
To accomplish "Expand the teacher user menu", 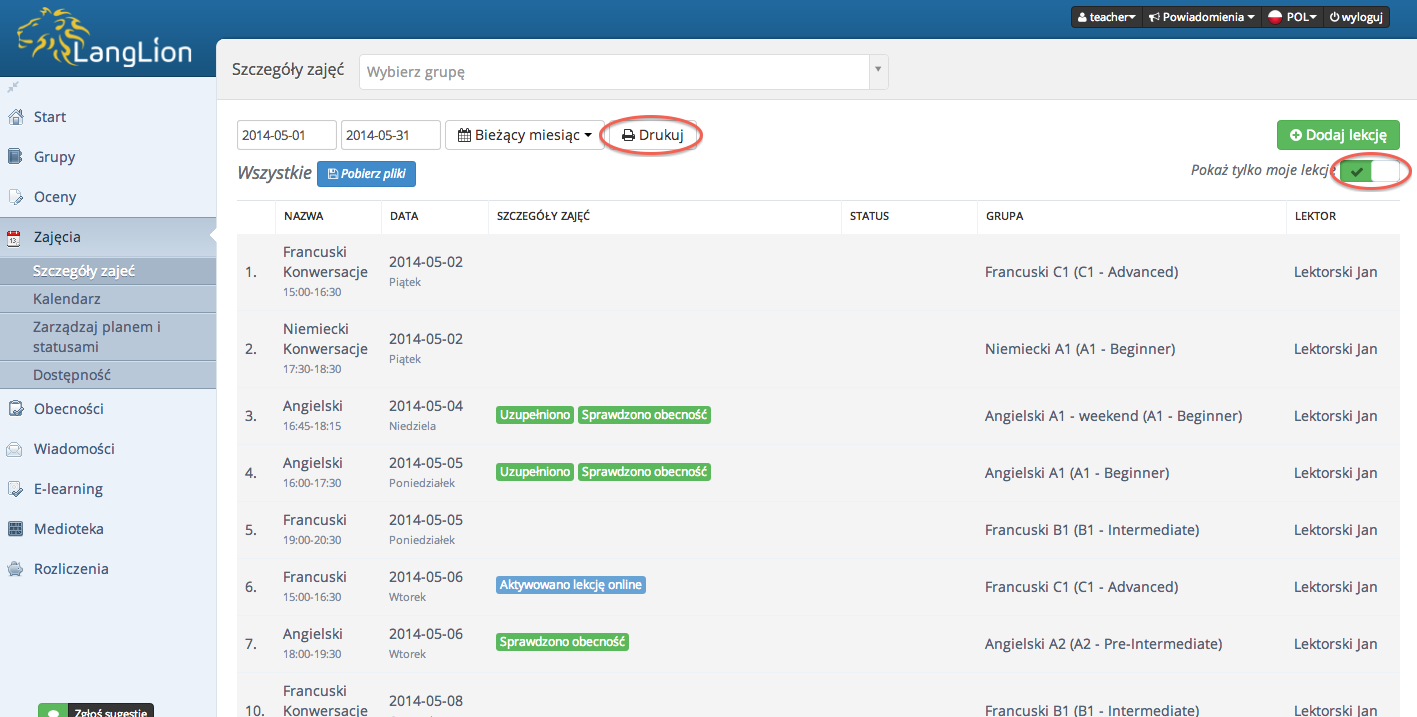I will coord(1107,17).
